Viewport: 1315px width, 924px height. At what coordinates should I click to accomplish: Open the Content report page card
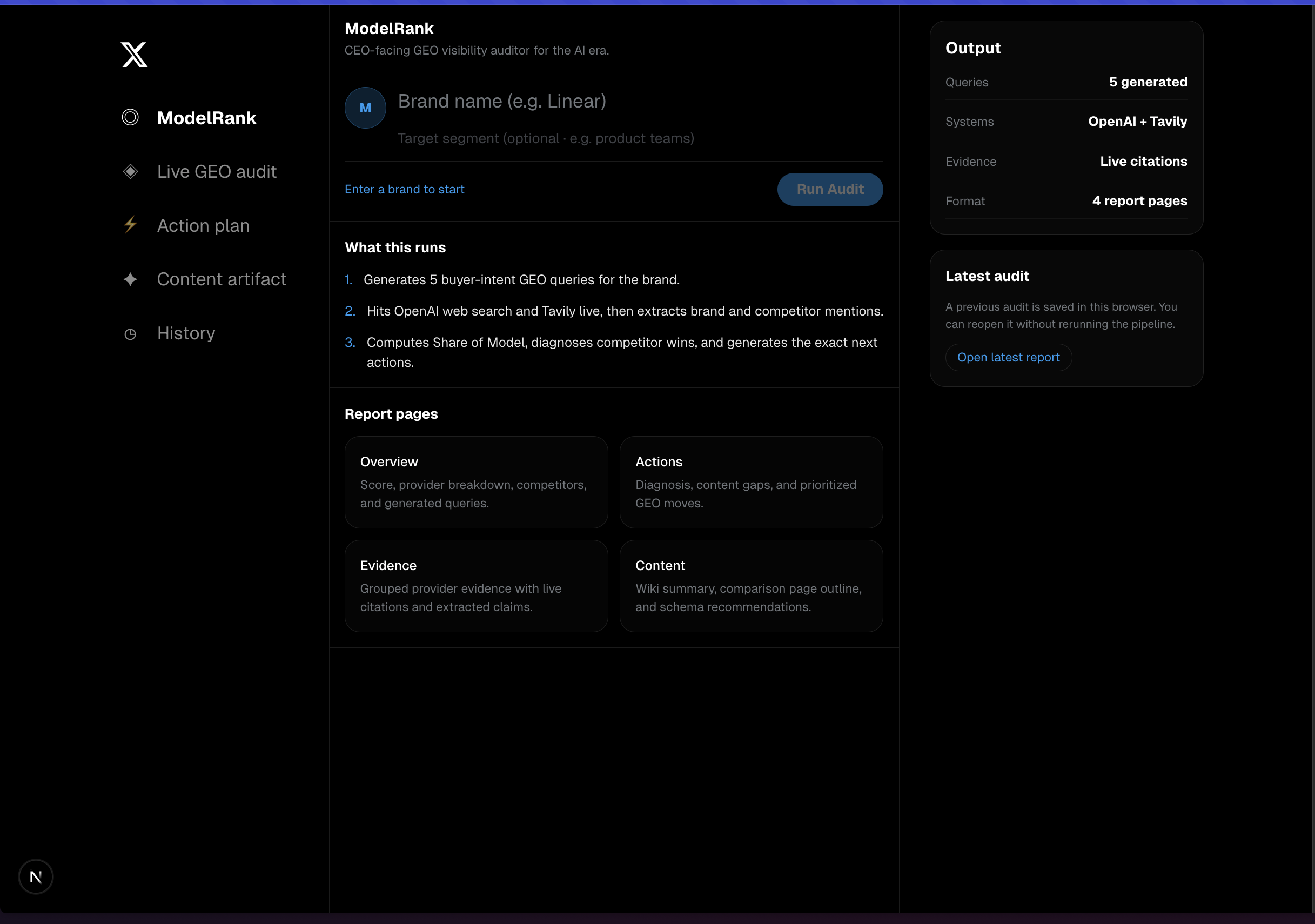coord(750,585)
